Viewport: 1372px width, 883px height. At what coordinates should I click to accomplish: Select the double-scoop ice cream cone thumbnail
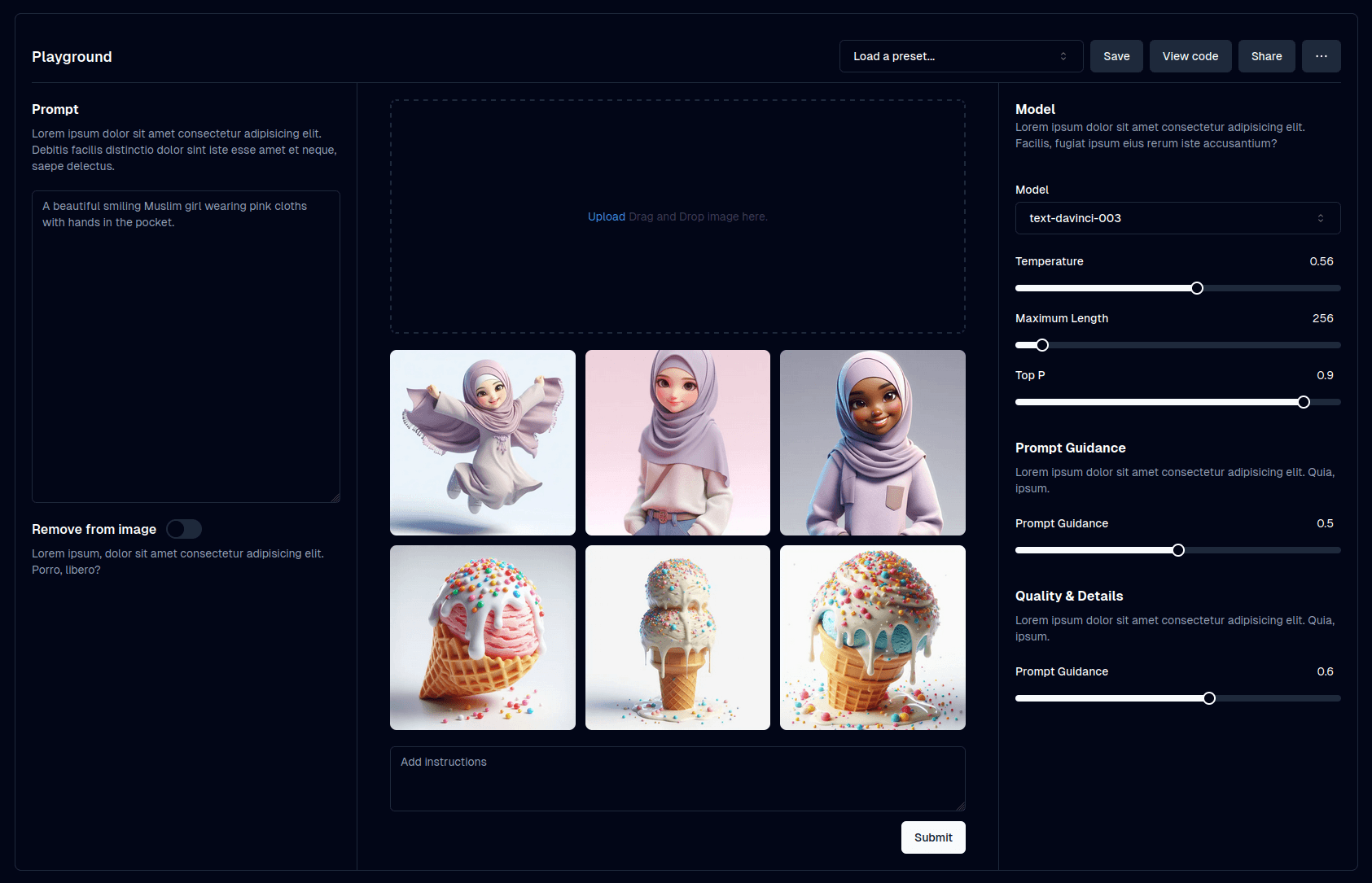pos(677,637)
